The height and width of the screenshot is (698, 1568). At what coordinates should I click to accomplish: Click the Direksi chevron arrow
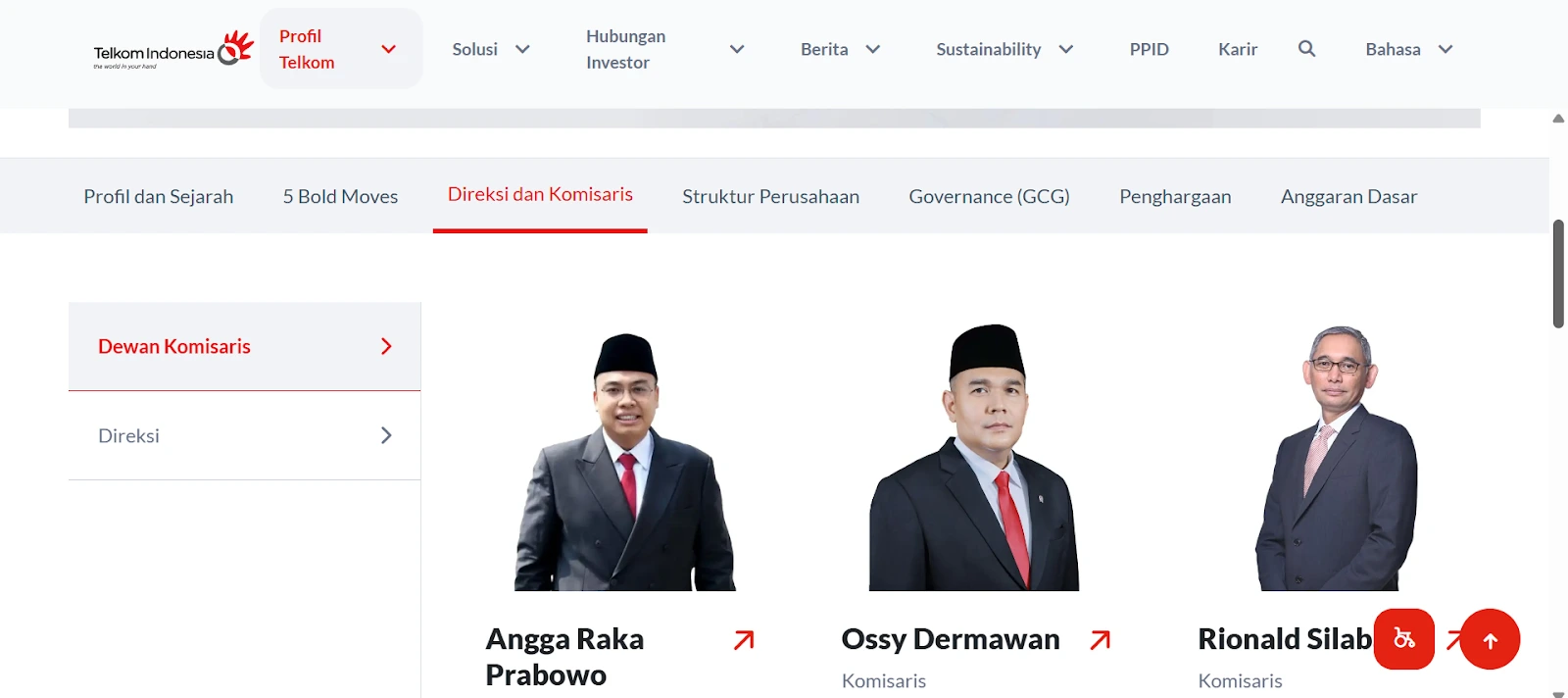[386, 435]
